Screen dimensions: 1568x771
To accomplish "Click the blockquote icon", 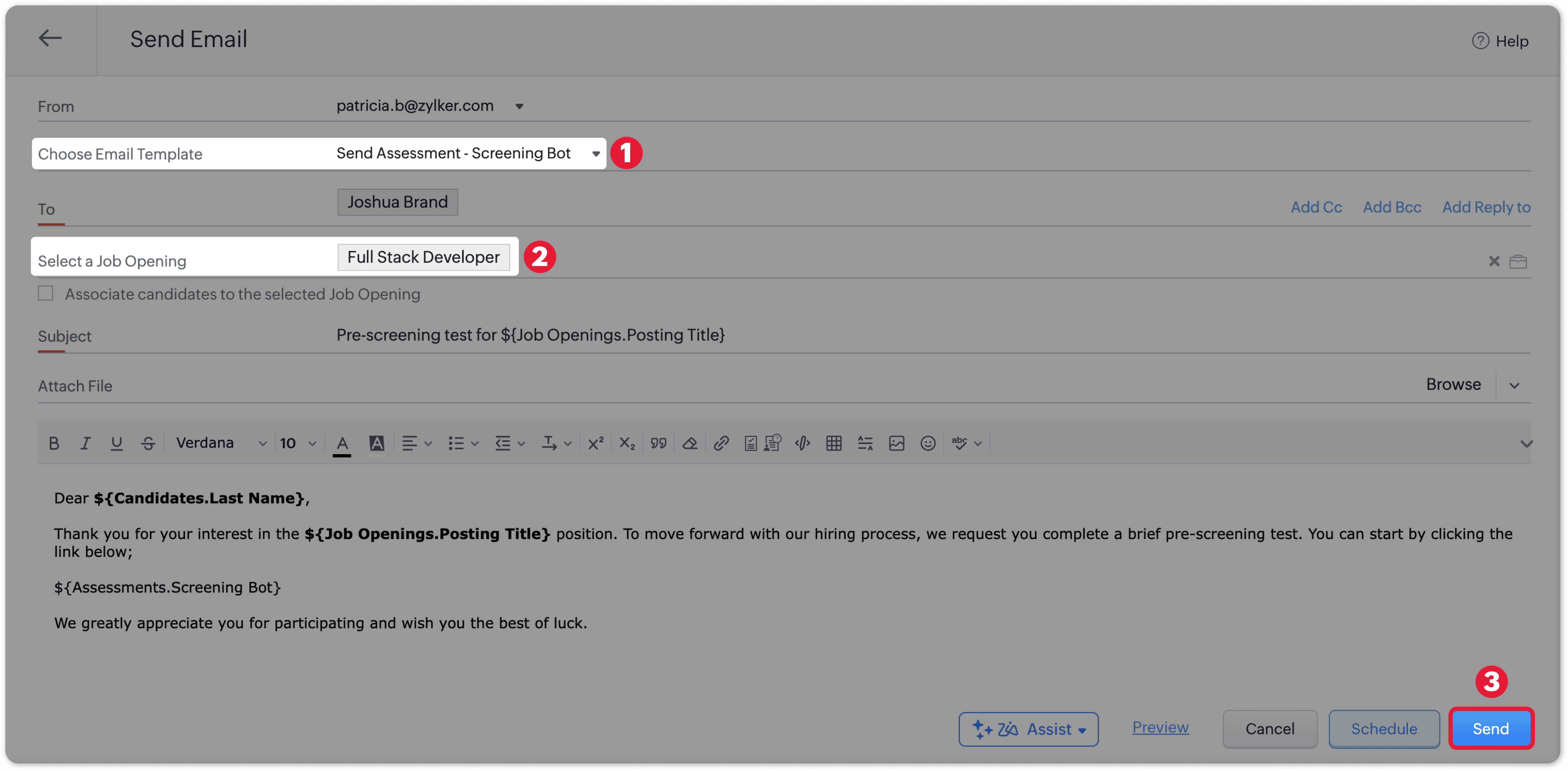I will click(658, 443).
